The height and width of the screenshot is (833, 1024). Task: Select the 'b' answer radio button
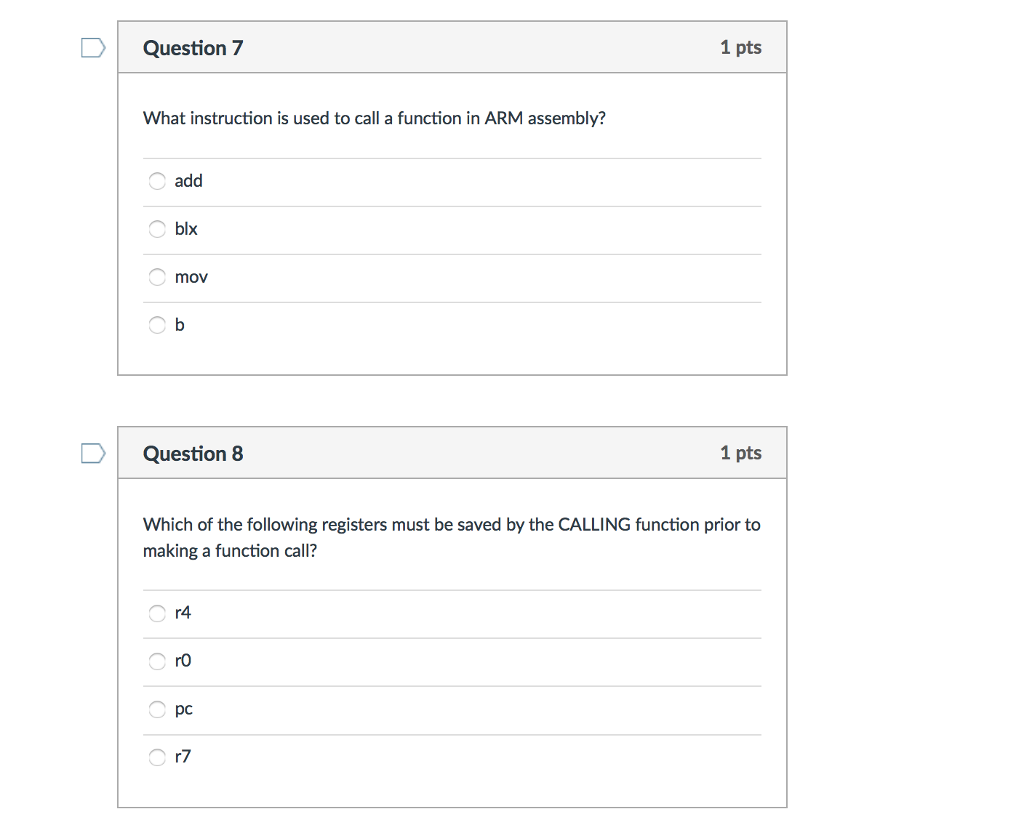tap(157, 325)
